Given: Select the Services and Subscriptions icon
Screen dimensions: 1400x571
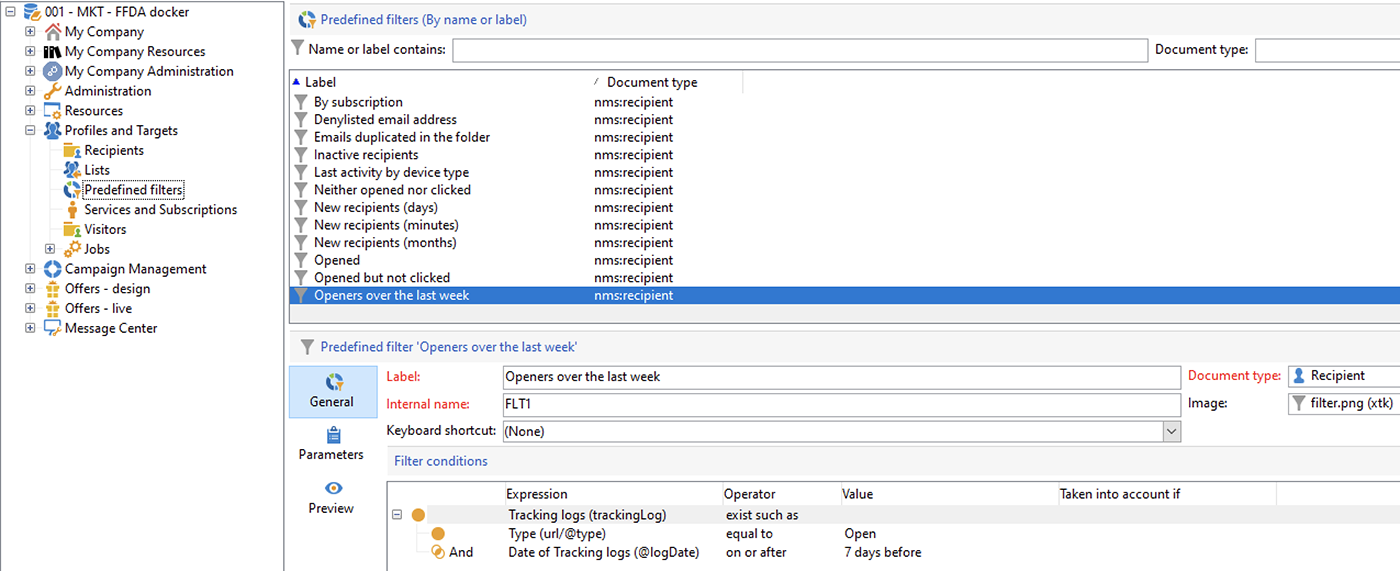Looking at the screenshot, I should point(72,210).
